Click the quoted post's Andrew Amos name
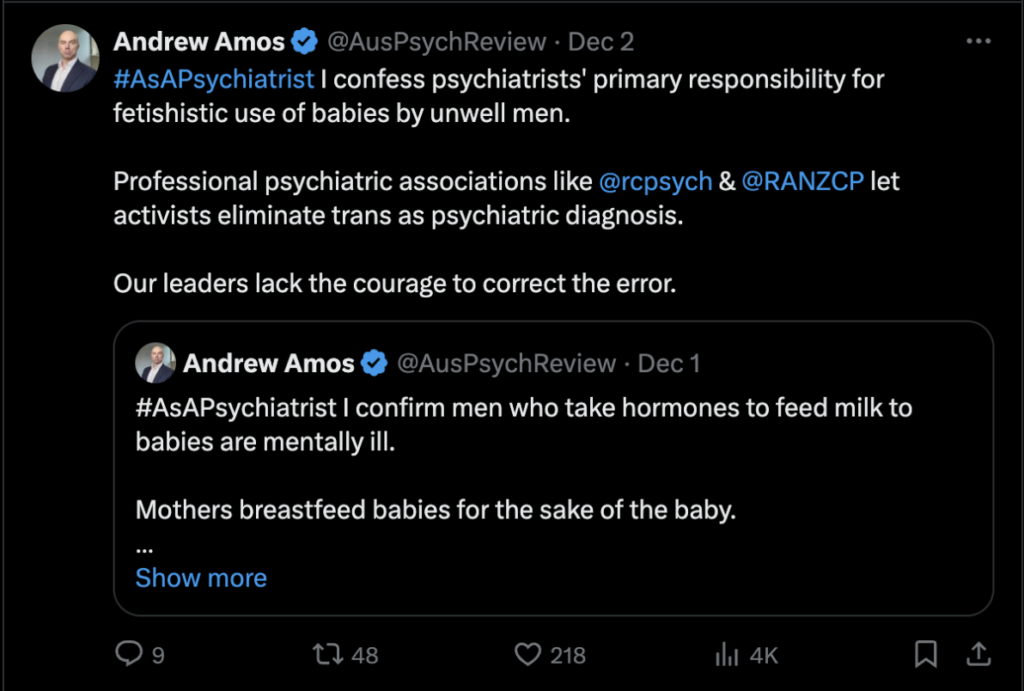This screenshot has height=691, width=1024. 268,364
